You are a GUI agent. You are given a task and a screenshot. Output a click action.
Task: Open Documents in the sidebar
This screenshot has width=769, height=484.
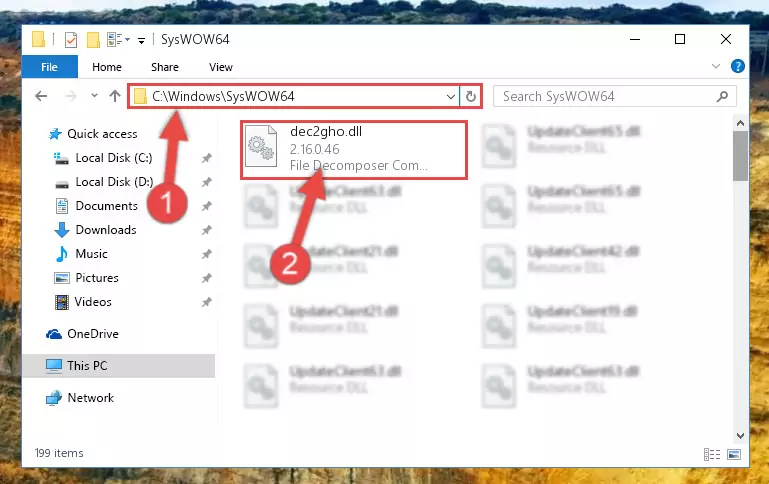(106, 206)
